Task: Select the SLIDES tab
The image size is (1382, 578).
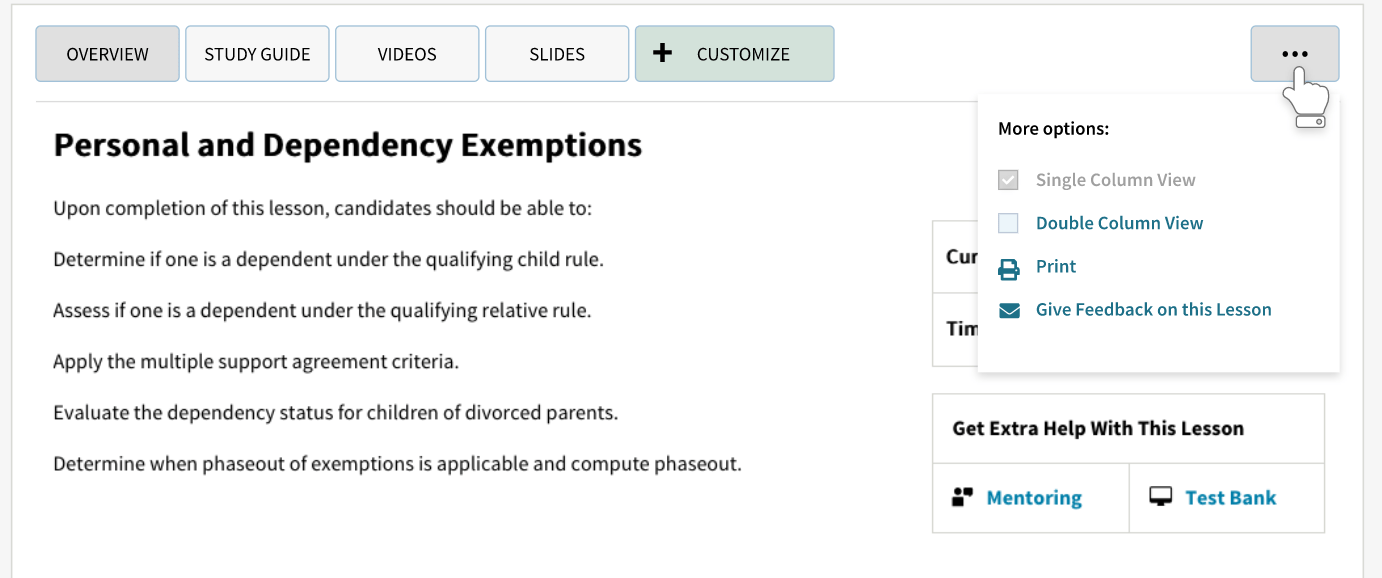Action: coord(556,53)
